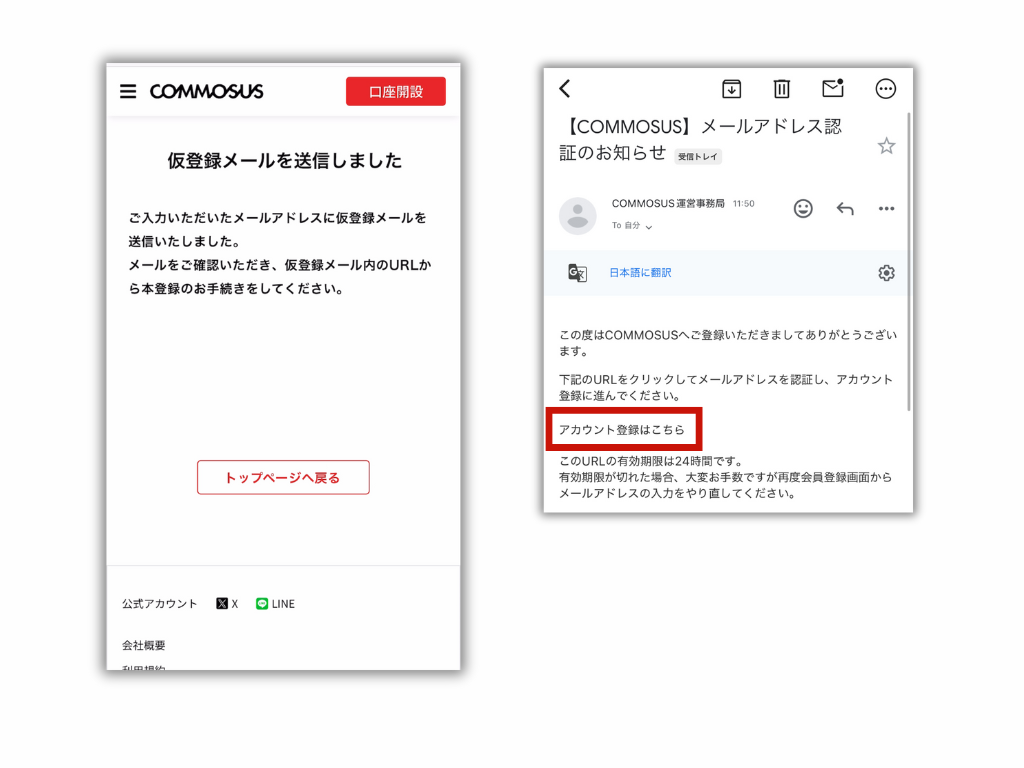Click the 公式アカウント label

click(159, 603)
